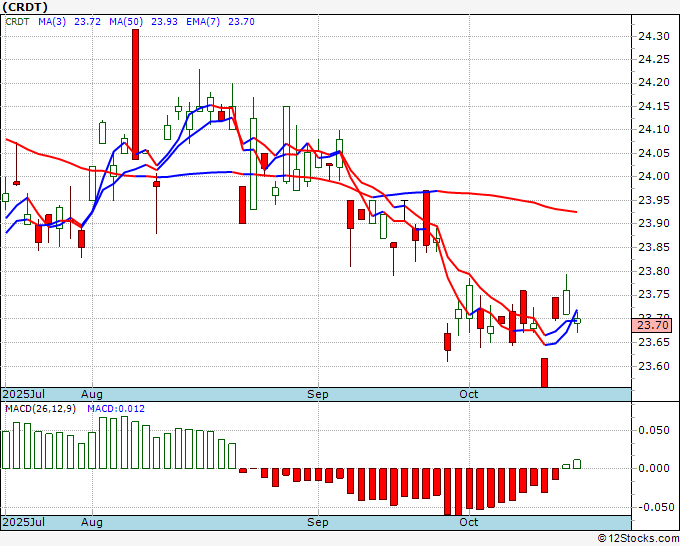Click the MA(50) value 23.93
The height and width of the screenshot is (546, 680).
[x=164, y=22]
